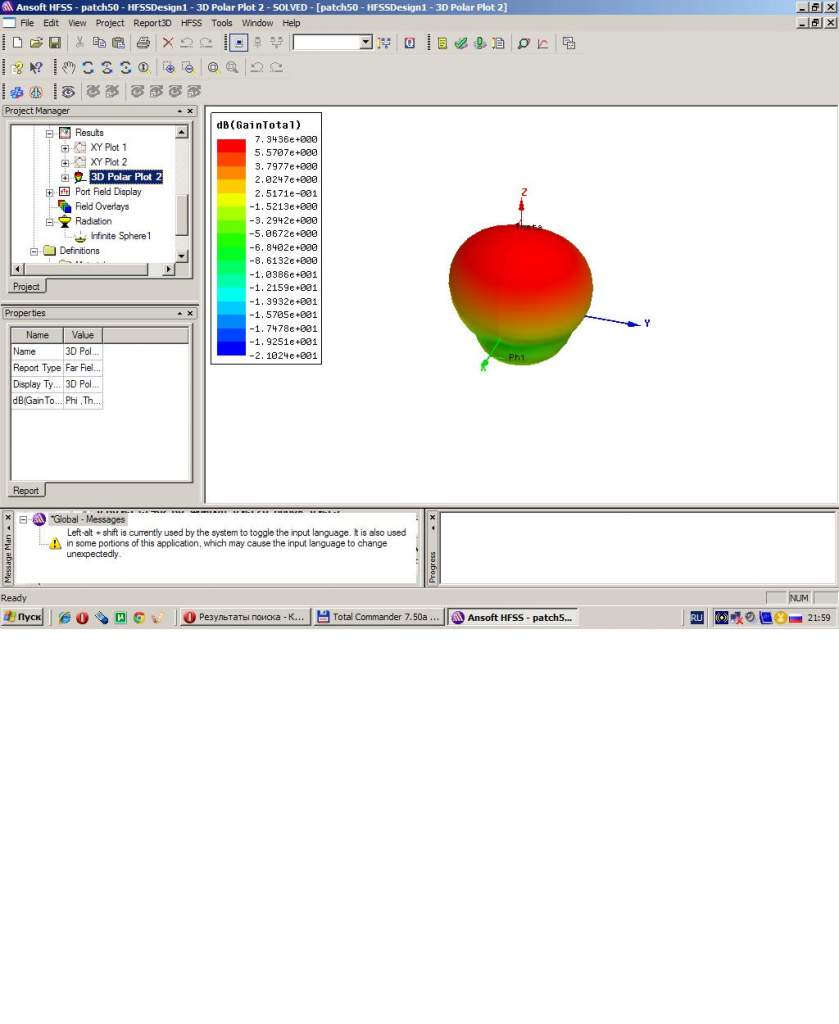The height and width of the screenshot is (1024, 839).
Task: Collapse the Definitions folder node
Action: [x=35, y=251]
